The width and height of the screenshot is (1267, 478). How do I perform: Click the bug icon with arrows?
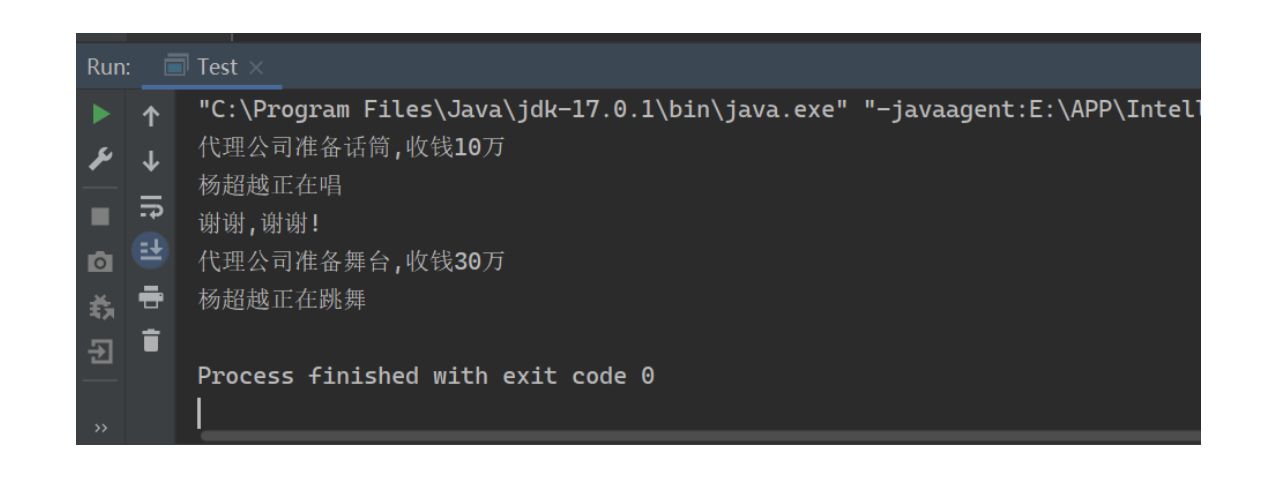point(100,305)
